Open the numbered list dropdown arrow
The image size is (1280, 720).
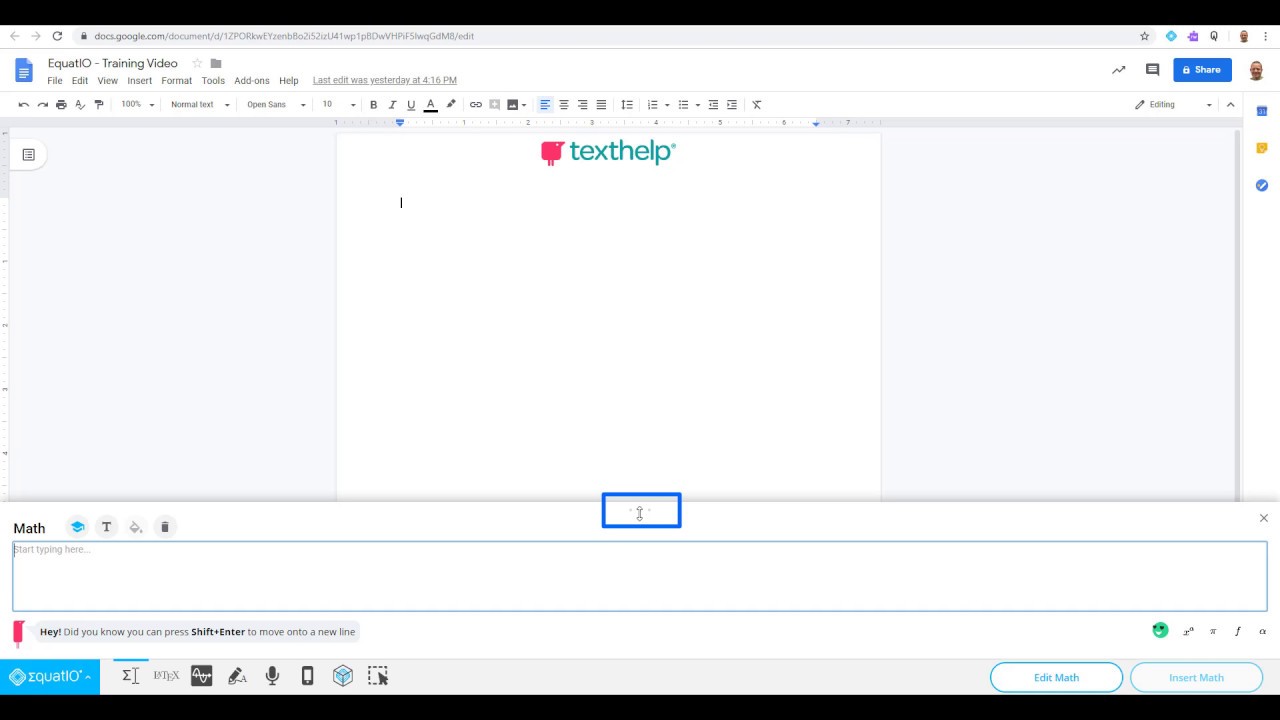(667, 105)
